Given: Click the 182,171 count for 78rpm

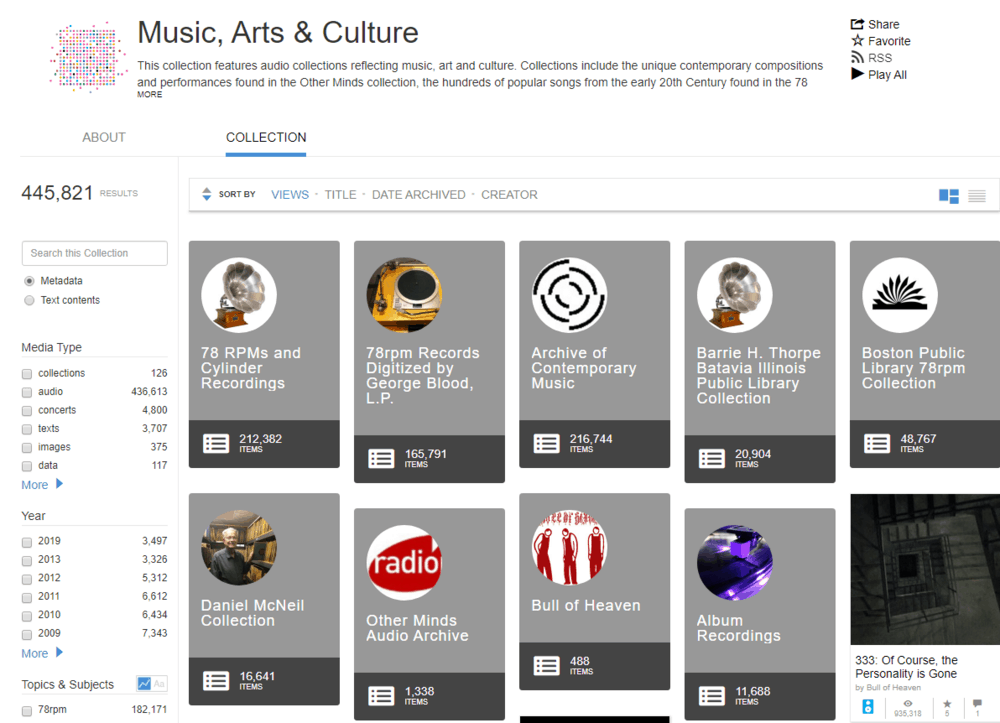Looking at the screenshot, I should [x=149, y=709].
